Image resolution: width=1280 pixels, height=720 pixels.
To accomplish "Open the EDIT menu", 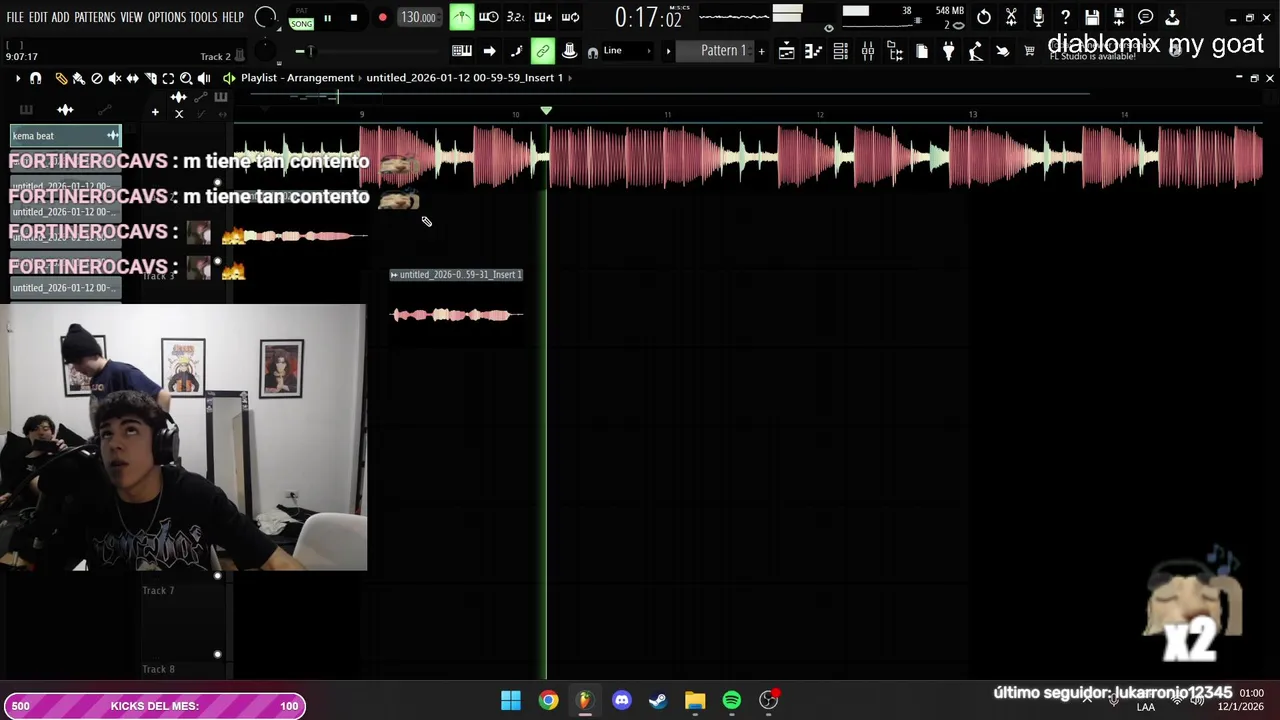I will pos(38,17).
